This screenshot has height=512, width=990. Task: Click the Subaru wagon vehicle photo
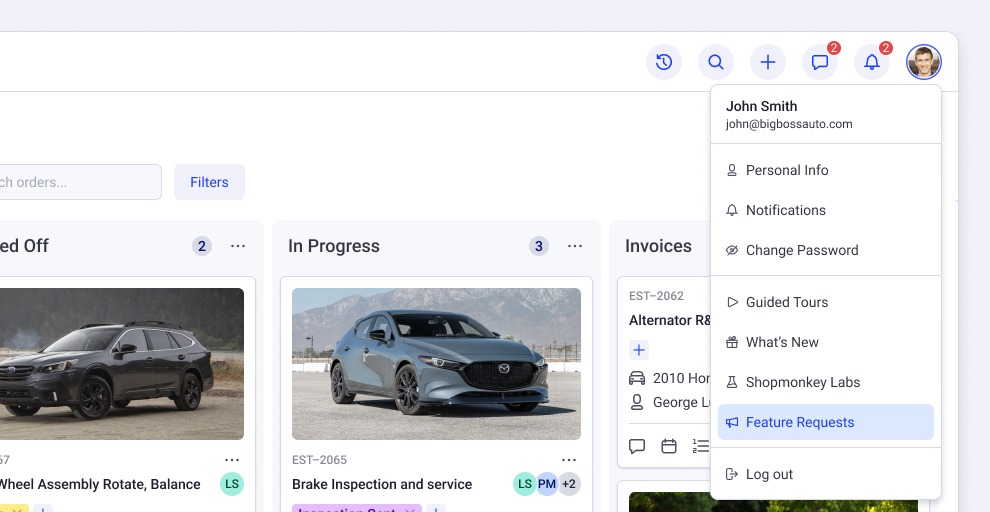click(122, 364)
